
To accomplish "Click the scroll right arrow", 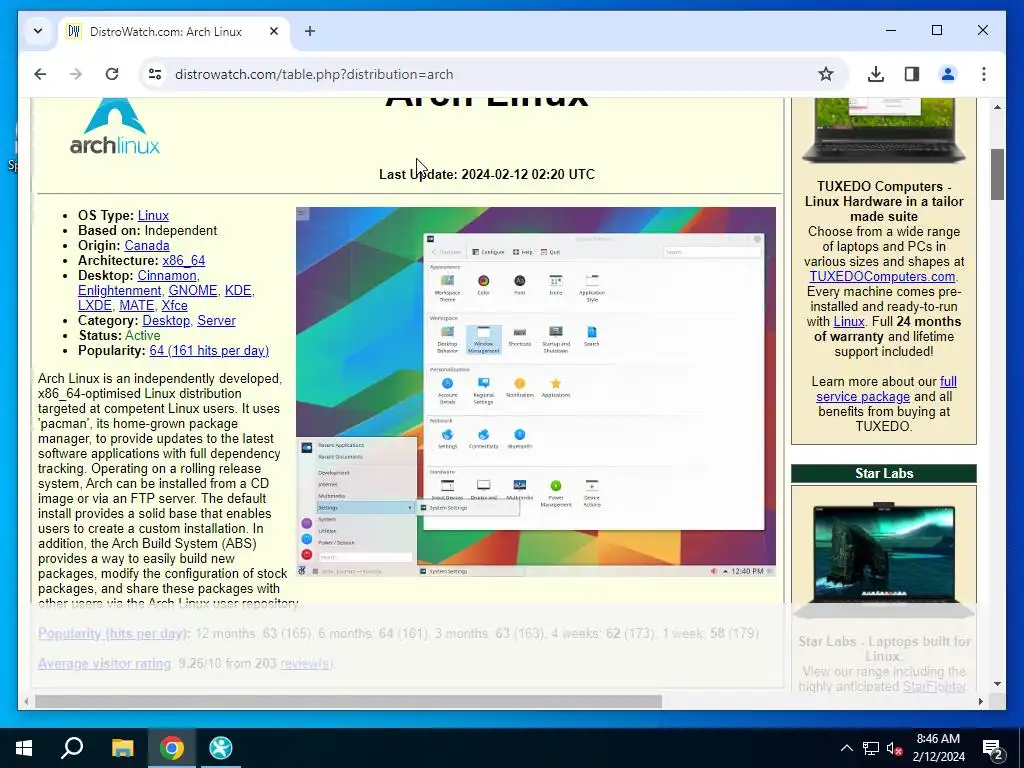I will [981, 701].
